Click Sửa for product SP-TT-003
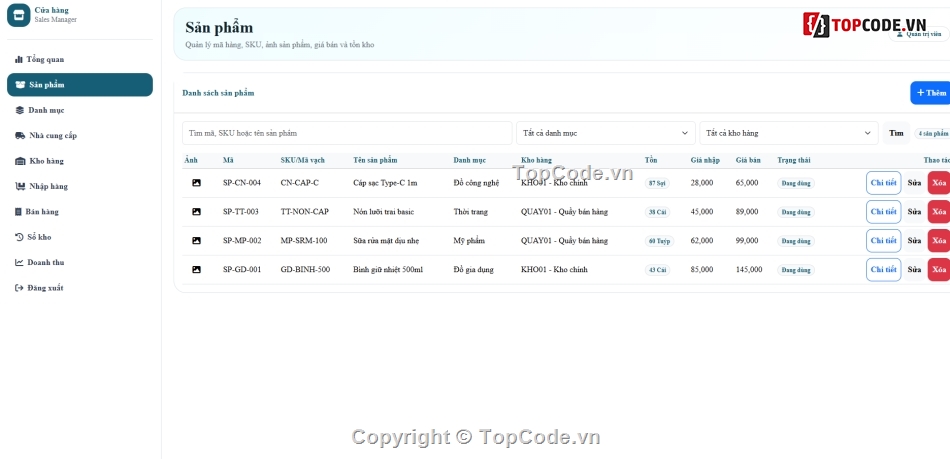The width and height of the screenshot is (950, 459). (x=914, y=212)
